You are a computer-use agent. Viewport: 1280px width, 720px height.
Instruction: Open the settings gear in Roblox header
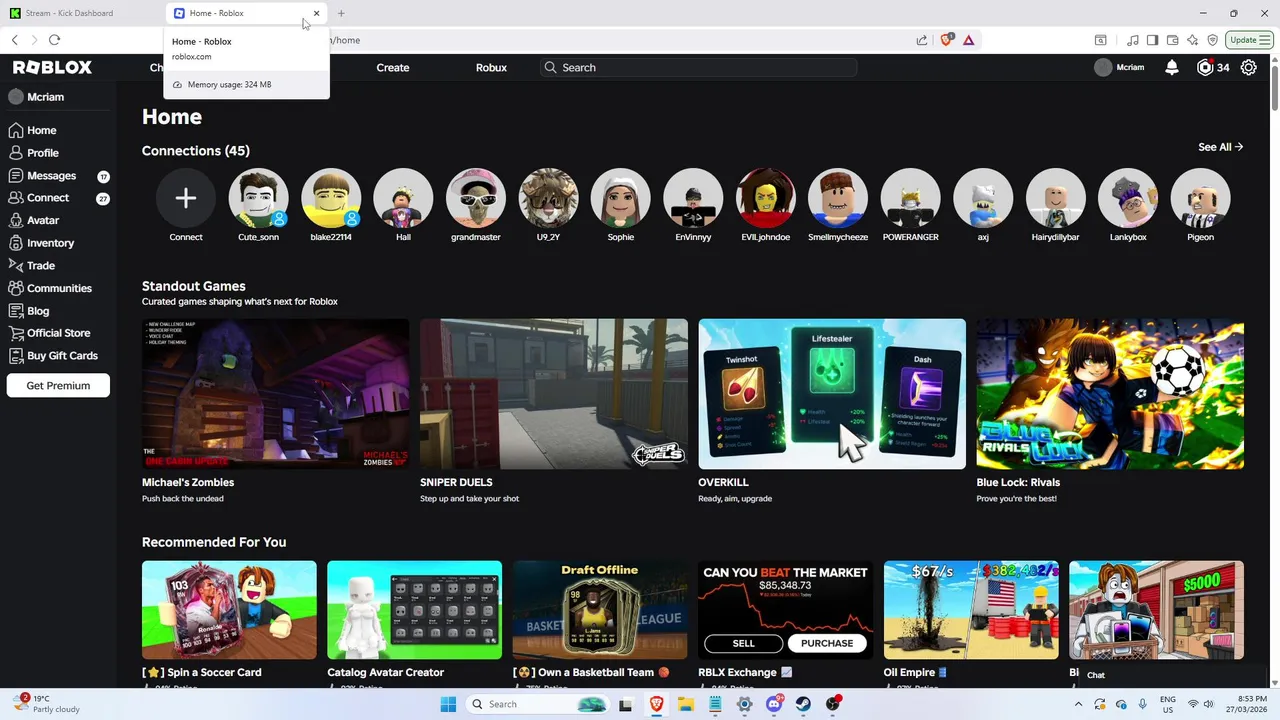tap(1249, 67)
